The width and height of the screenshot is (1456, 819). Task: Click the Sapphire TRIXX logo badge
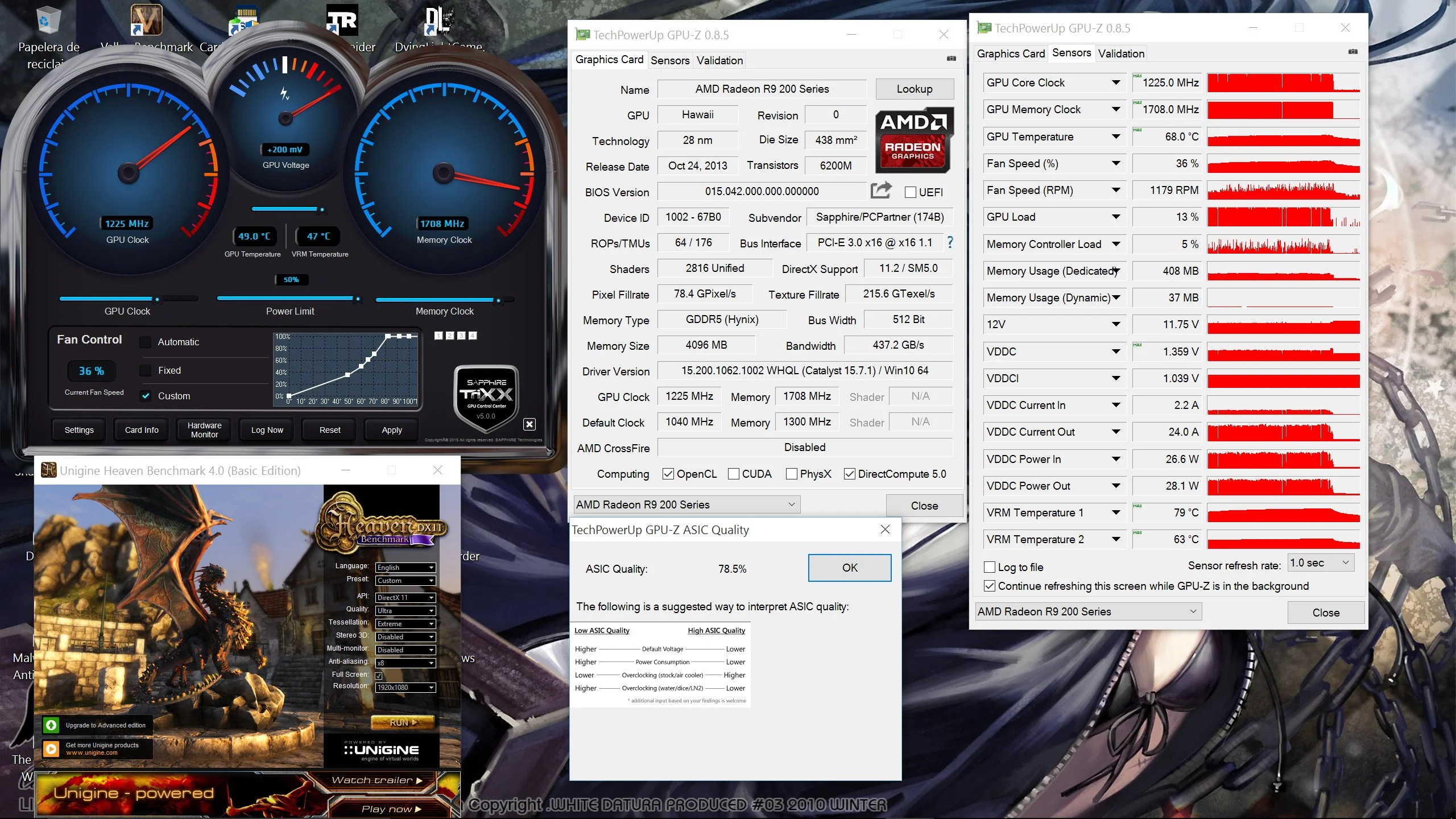(x=486, y=398)
